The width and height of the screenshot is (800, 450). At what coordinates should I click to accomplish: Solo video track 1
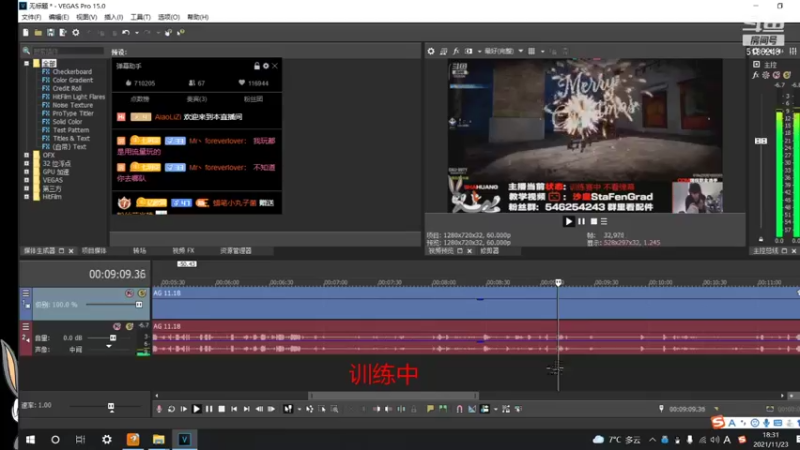click(x=142, y=293)
